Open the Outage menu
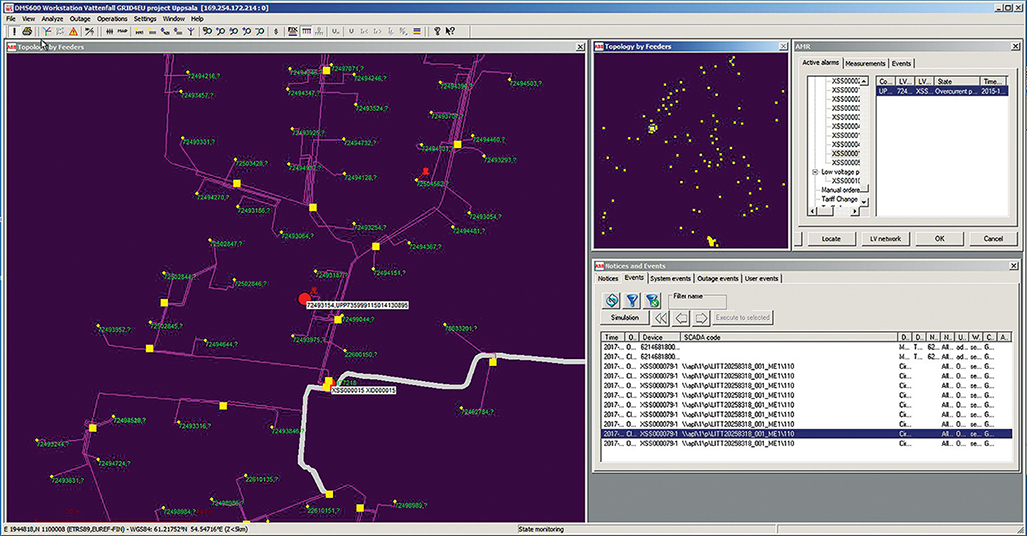Viewport: 1027px width, 536px height. click(80, 19)
